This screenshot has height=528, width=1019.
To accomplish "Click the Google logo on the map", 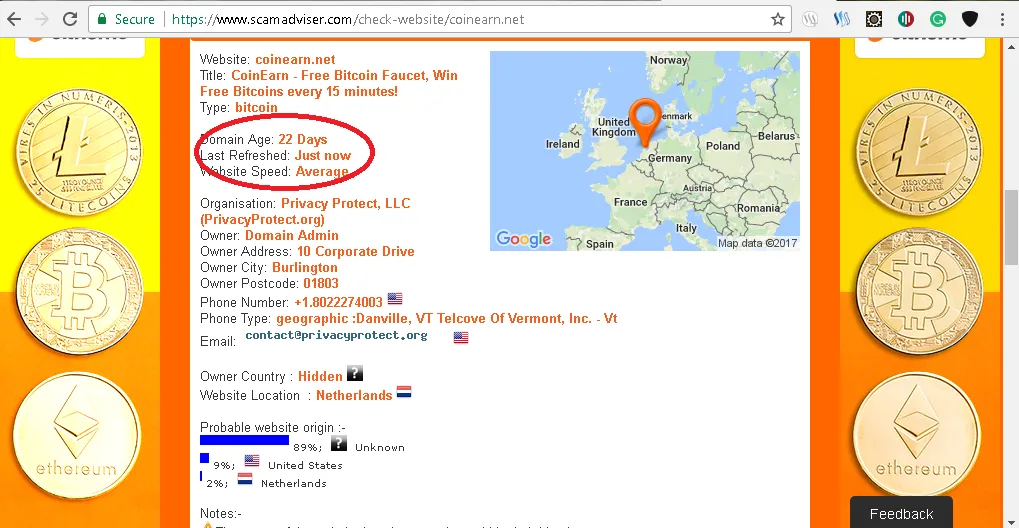I will point(523,239).
